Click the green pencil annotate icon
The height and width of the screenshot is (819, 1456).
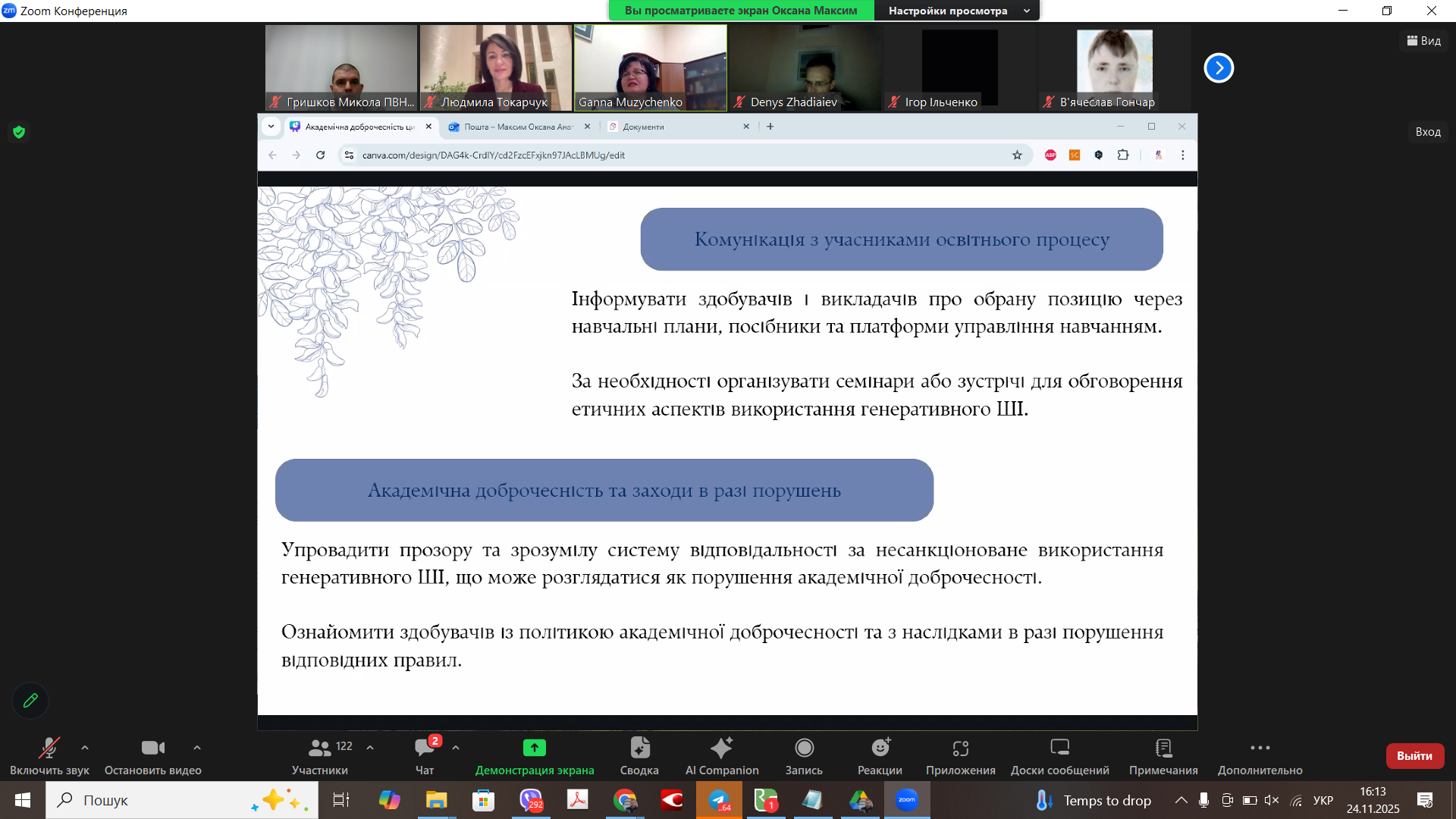pos(30,701)
